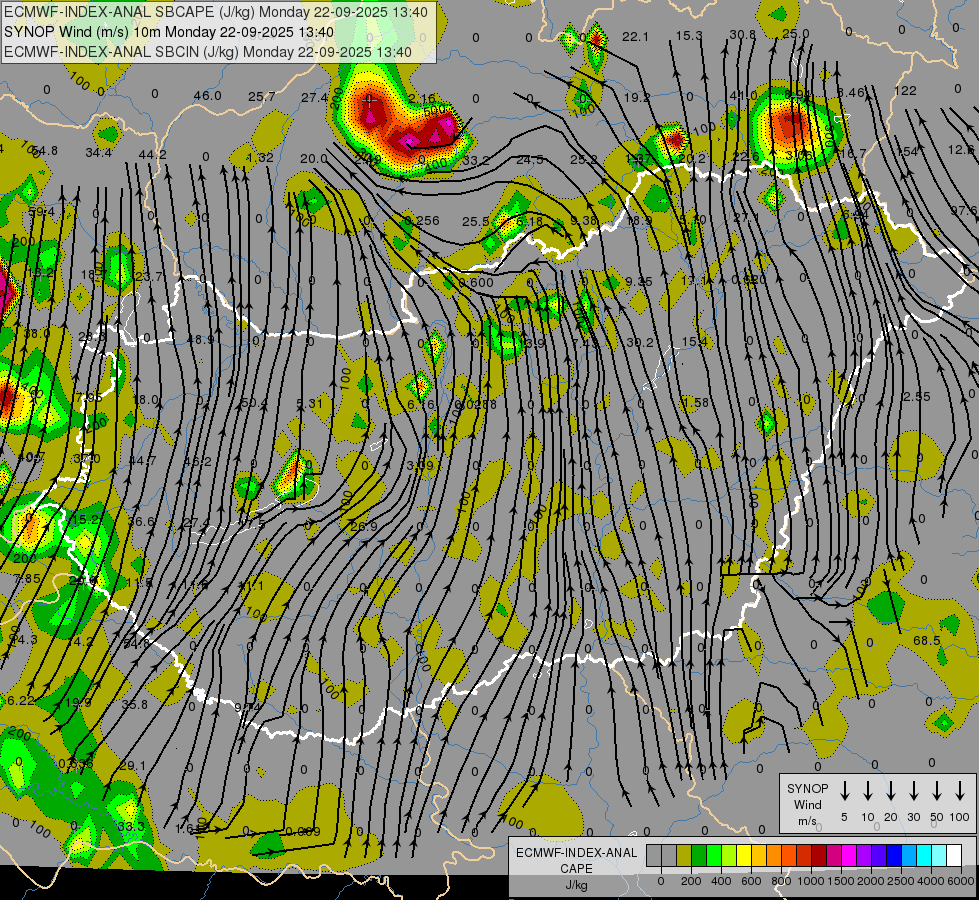979x900 pixels.
Task: Click the 20 m/s wind arrow in legend
Action: 891,791
